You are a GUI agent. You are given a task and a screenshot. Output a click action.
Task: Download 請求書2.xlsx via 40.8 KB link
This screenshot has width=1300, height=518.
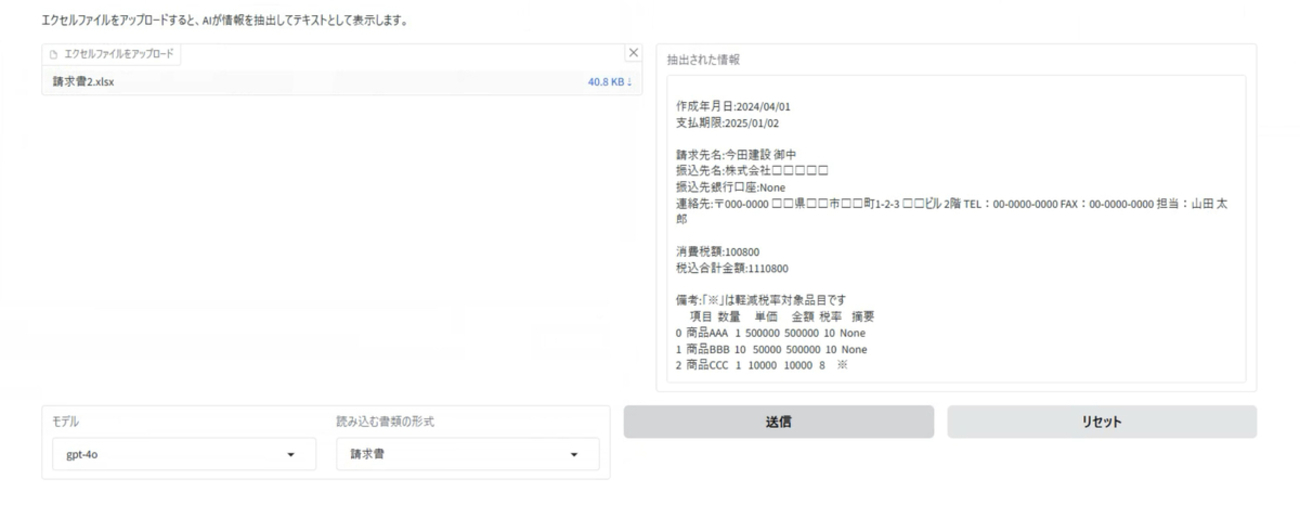[x=610, y=82]
